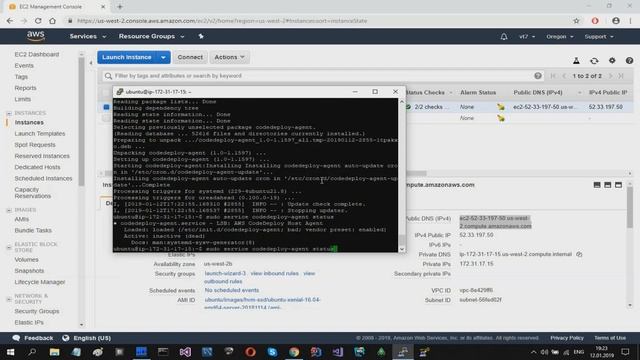Open File Explorer from taskbar
The width and height of the screenshot is (640, 360).
[54, 352]
